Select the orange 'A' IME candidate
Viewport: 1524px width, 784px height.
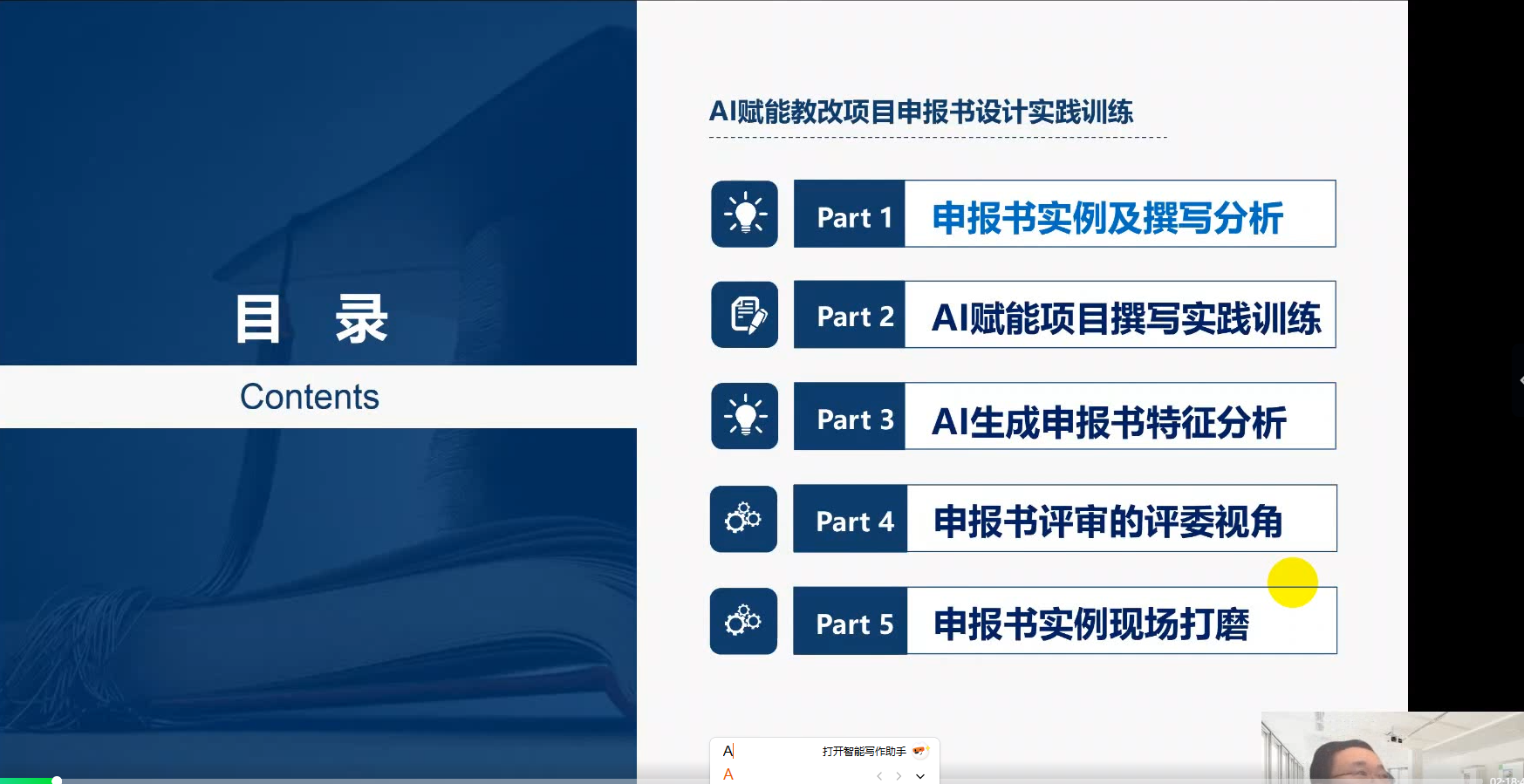click(x=728, y=774)
